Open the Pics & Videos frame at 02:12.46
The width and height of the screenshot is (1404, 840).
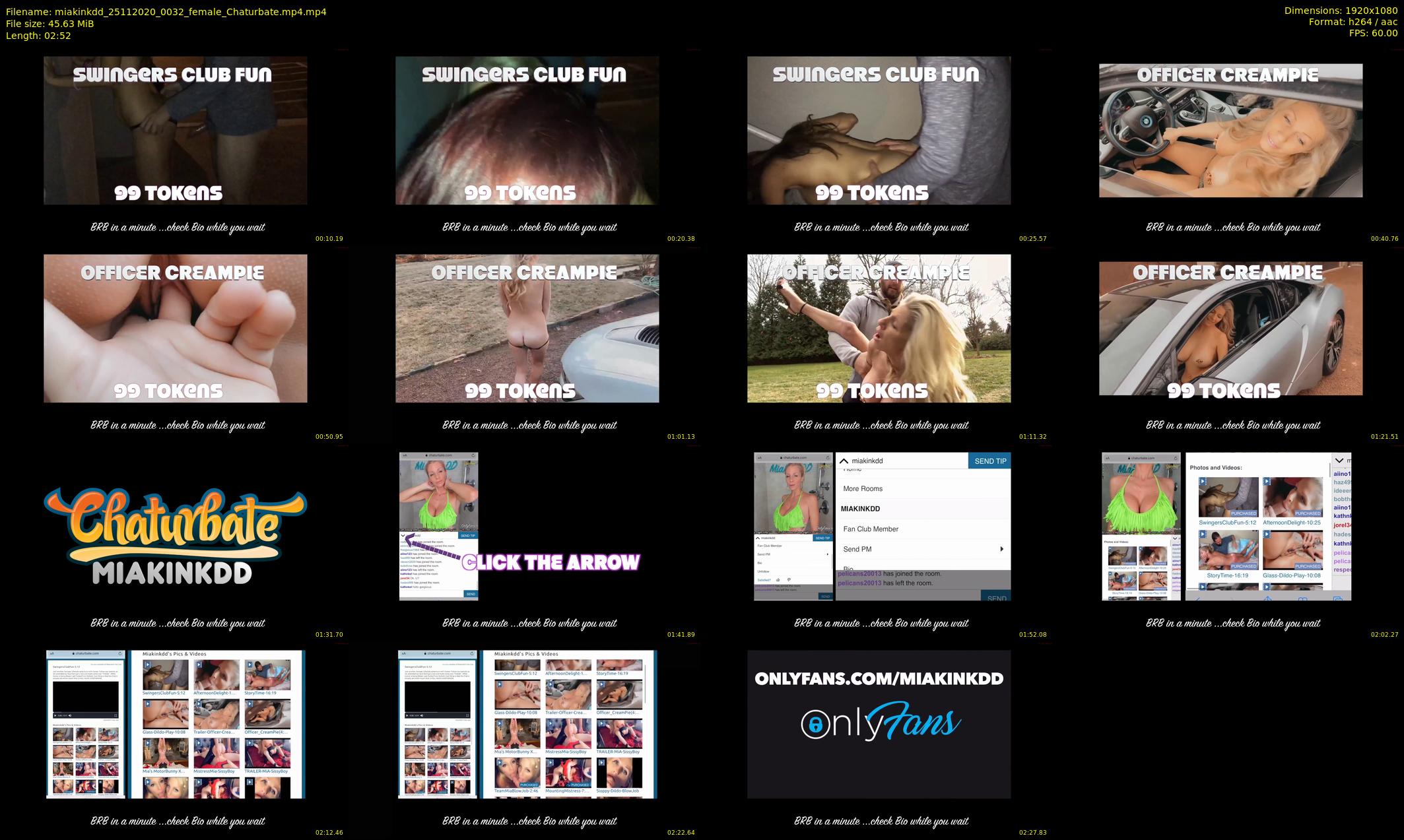click(176, 725)
